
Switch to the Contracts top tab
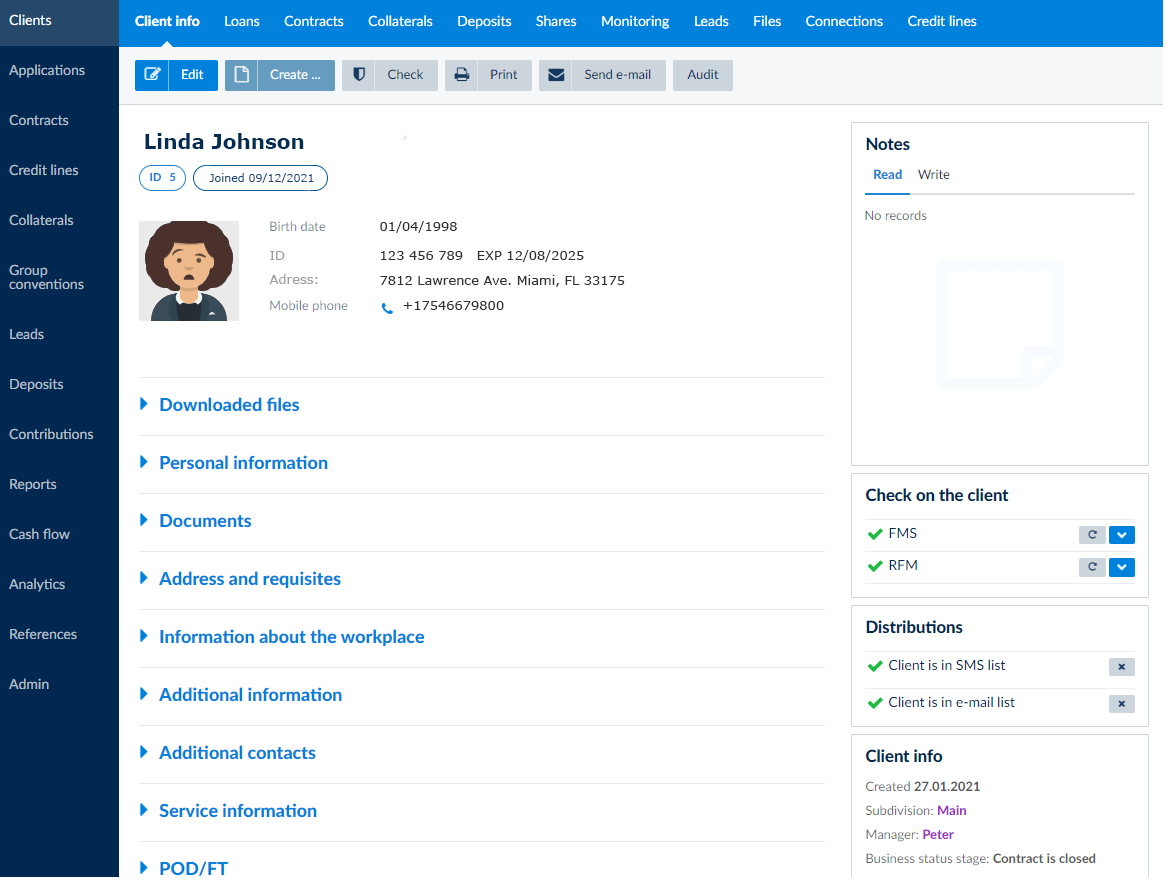314,22
